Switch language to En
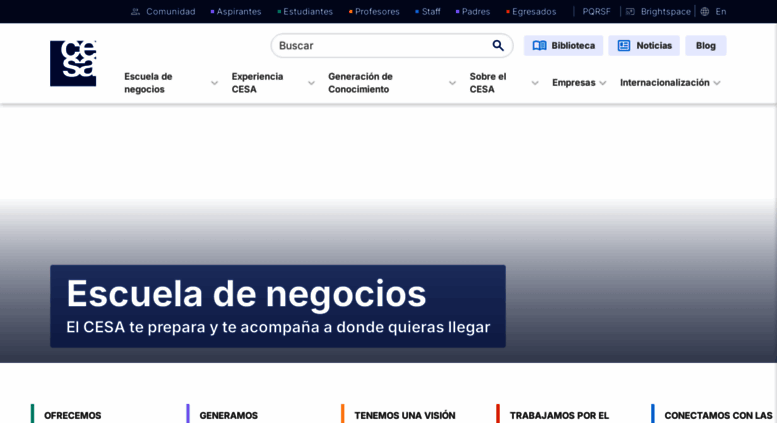Screen dimensions: 777x423 coord(721,11)
